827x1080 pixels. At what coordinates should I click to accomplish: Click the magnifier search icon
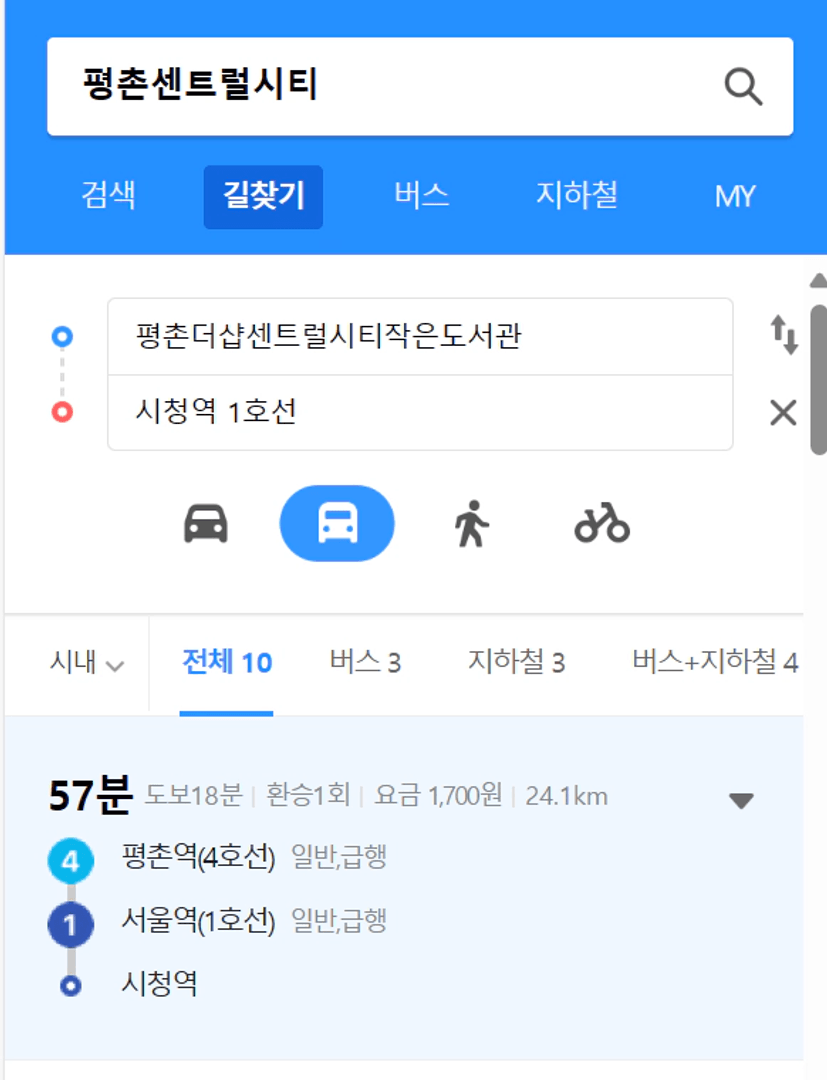click(x=744, y=87)
